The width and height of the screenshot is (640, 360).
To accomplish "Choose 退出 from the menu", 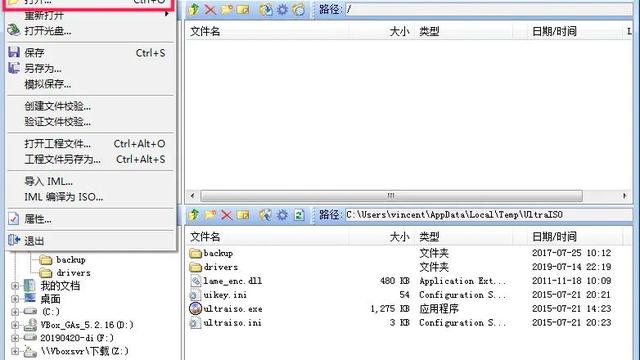I will pyautogui.click(x=91, y=241).
